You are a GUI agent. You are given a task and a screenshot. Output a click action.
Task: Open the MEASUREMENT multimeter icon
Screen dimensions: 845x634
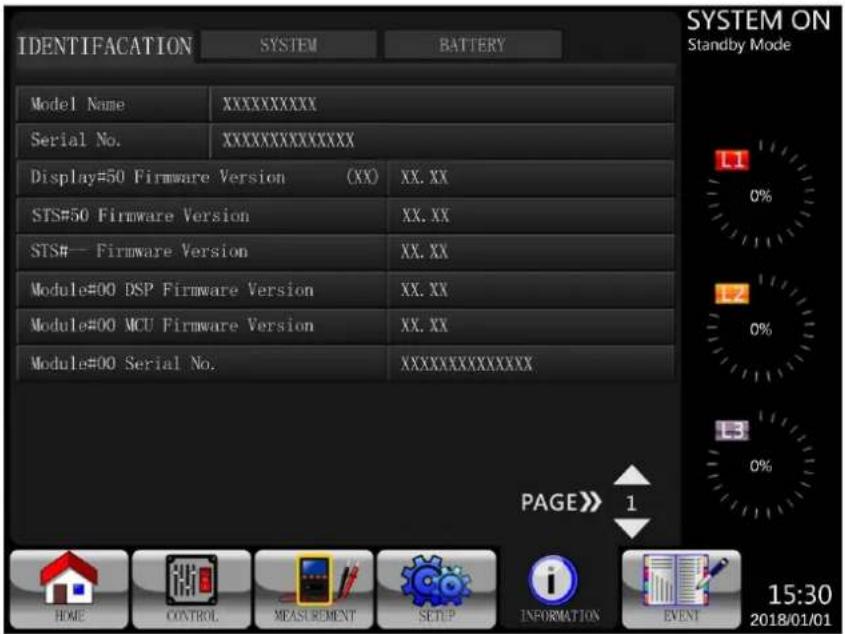[x=314, y=589]
